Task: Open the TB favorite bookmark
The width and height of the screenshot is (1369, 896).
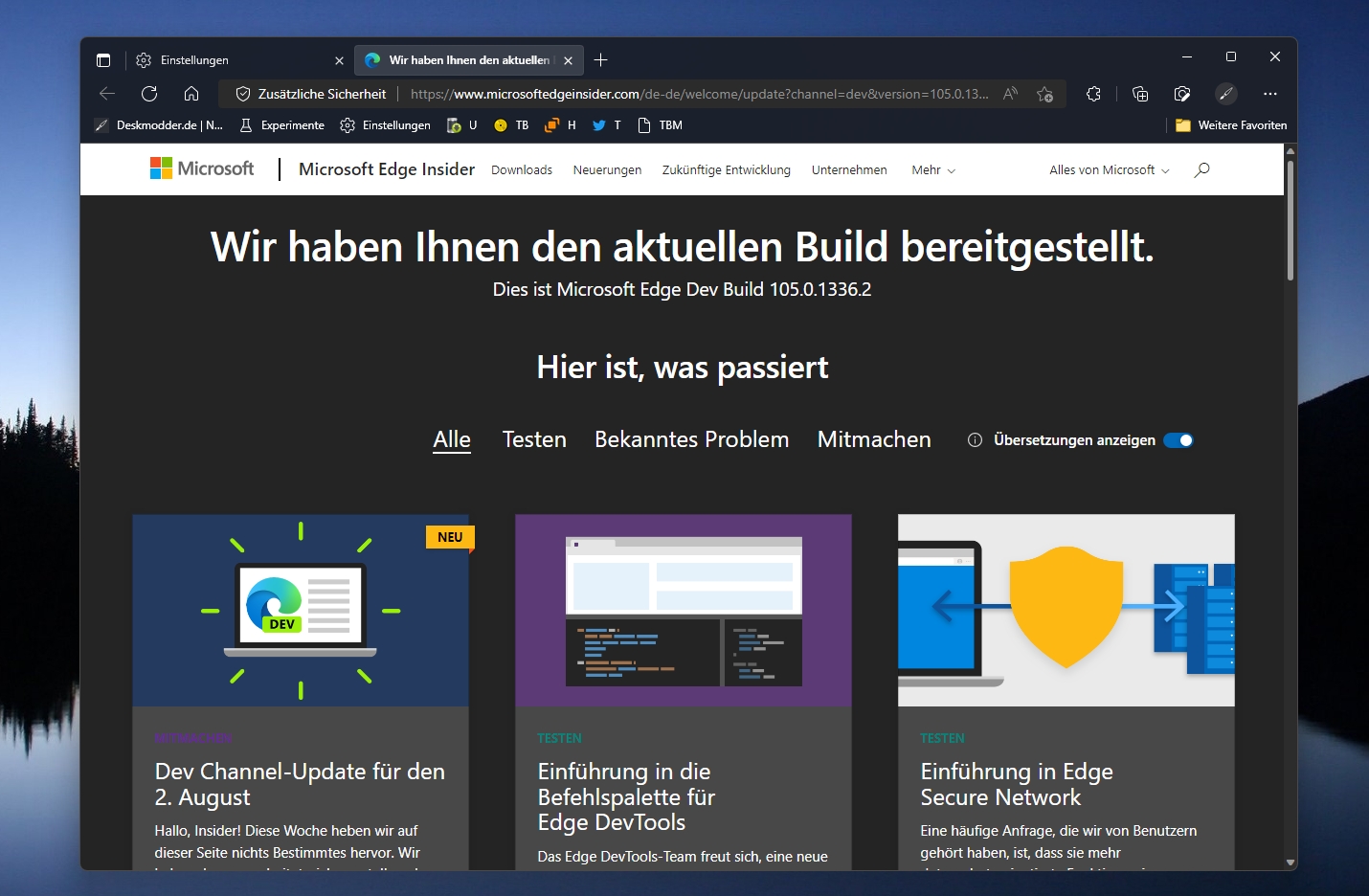Action: [511, 125]
